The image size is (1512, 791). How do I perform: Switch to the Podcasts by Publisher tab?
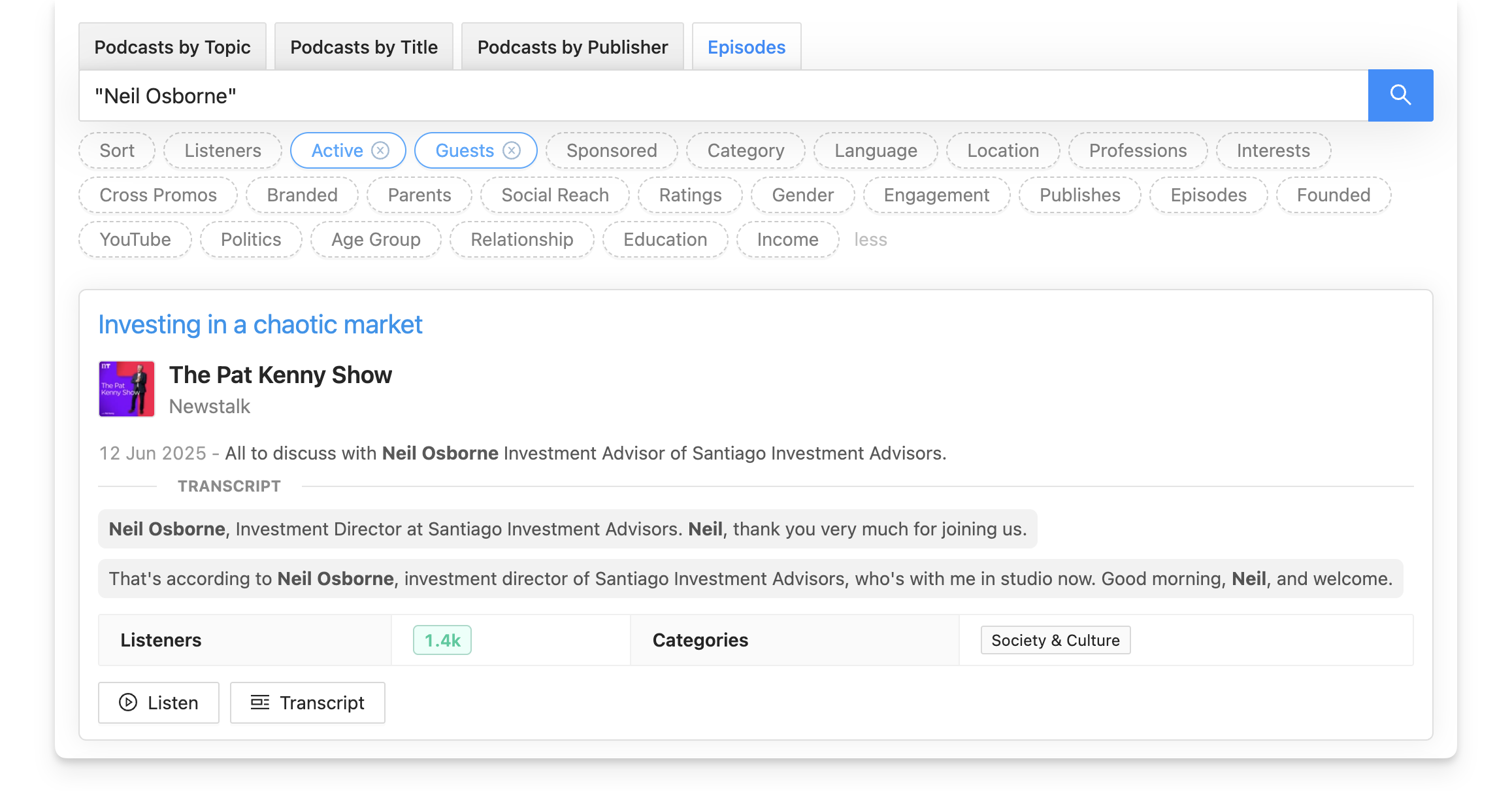[x=572, y=46]
